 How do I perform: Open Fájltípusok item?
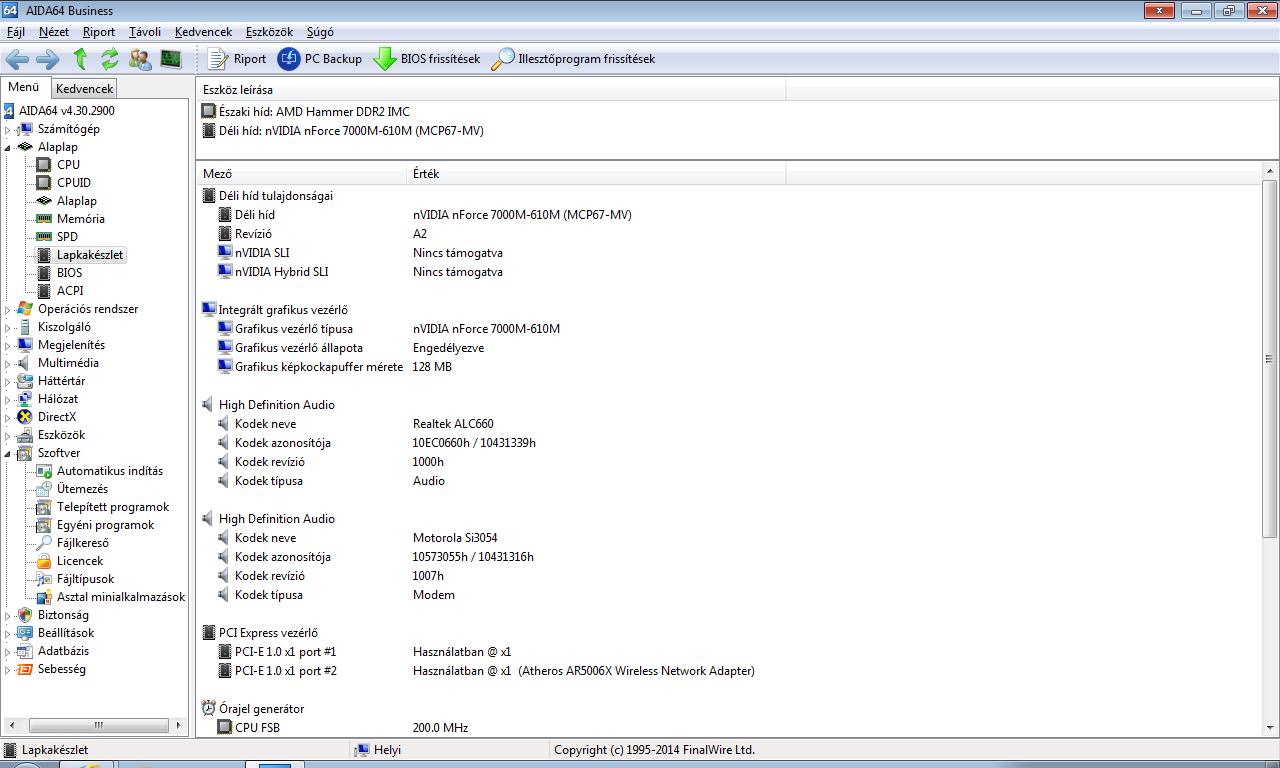click(86, 579)
